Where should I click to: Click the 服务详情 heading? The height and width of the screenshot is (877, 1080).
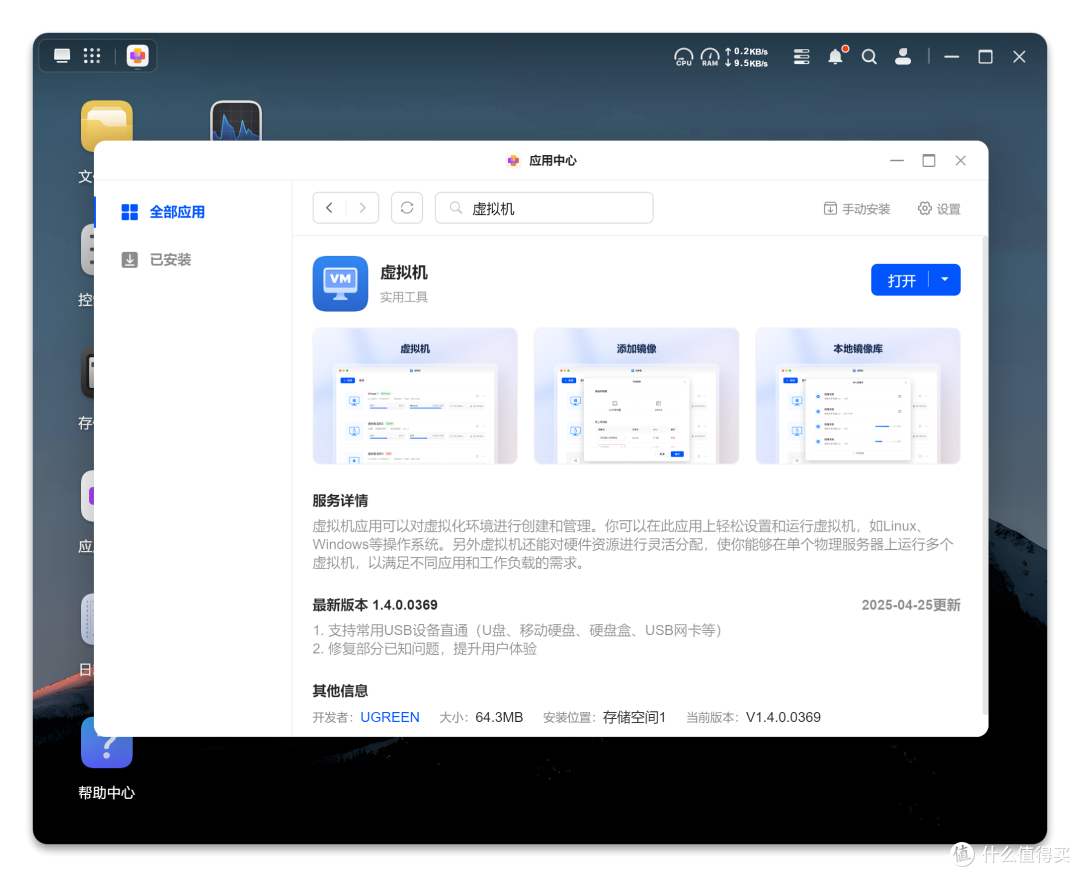tap(340, 501)
